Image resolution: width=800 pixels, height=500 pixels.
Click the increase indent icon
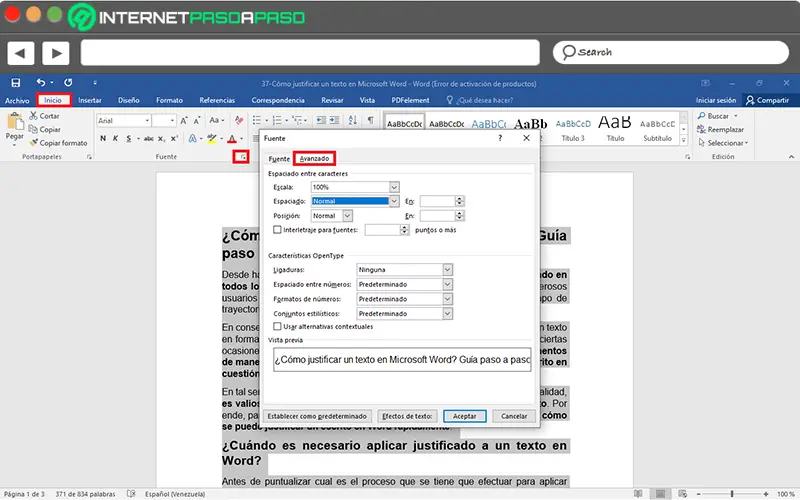pyautogui.click(x=334, y=120)
